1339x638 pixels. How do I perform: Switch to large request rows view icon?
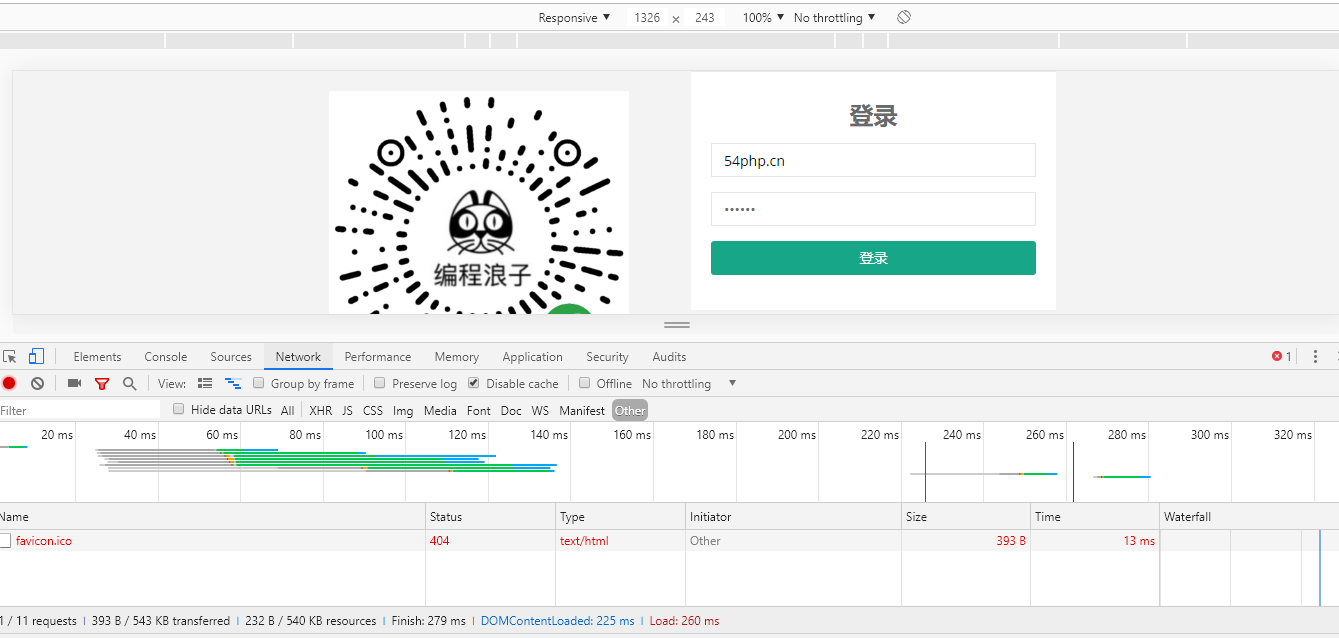coord(205,383)
